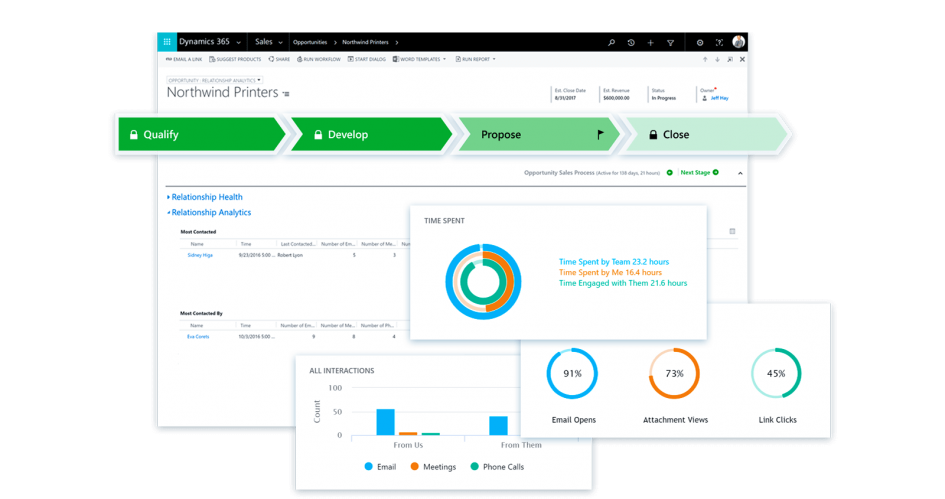Click the Est. Revenue value $600,000.00
This screenshot has width=945, height=499.
616,98
